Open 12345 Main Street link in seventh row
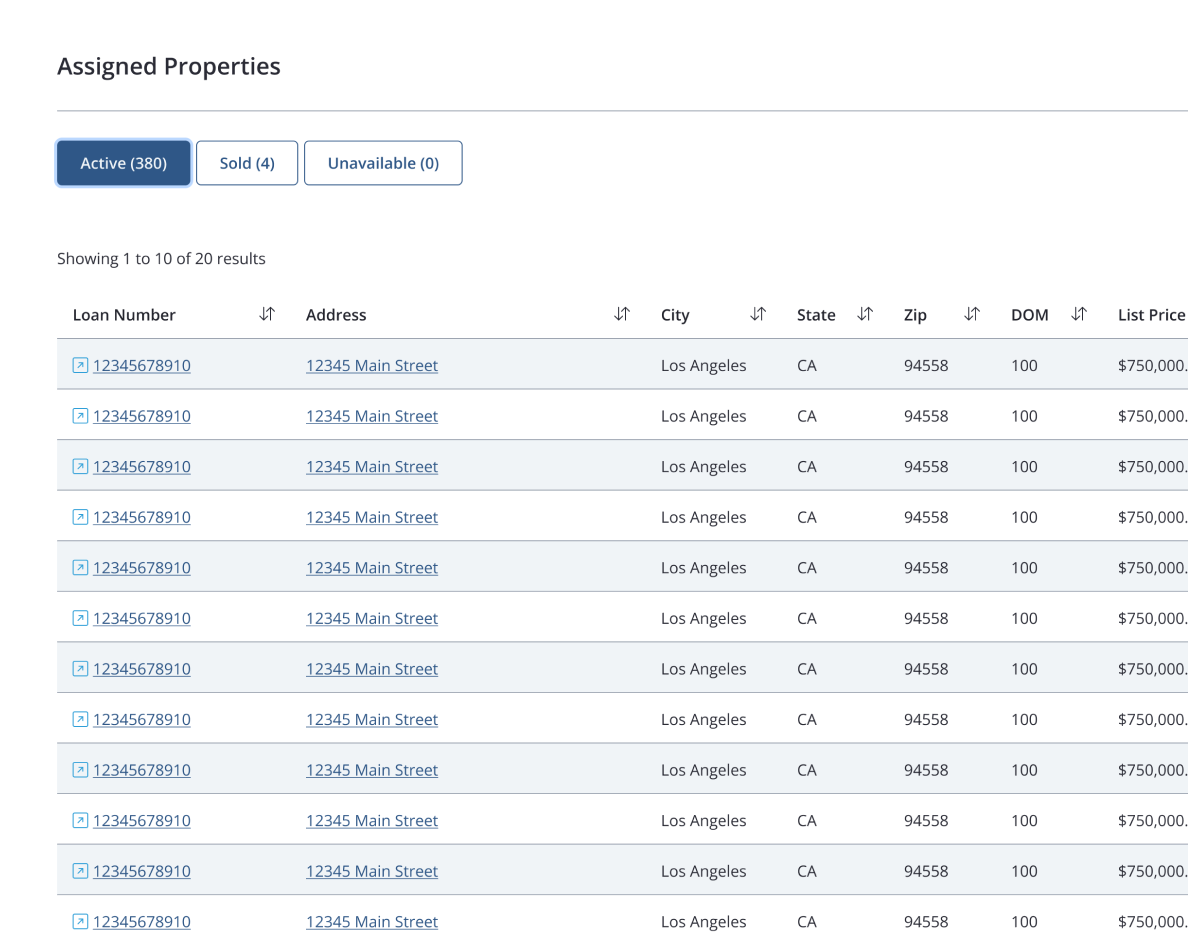The height and width of the screenshot is (944, 1188). [372, 669]
